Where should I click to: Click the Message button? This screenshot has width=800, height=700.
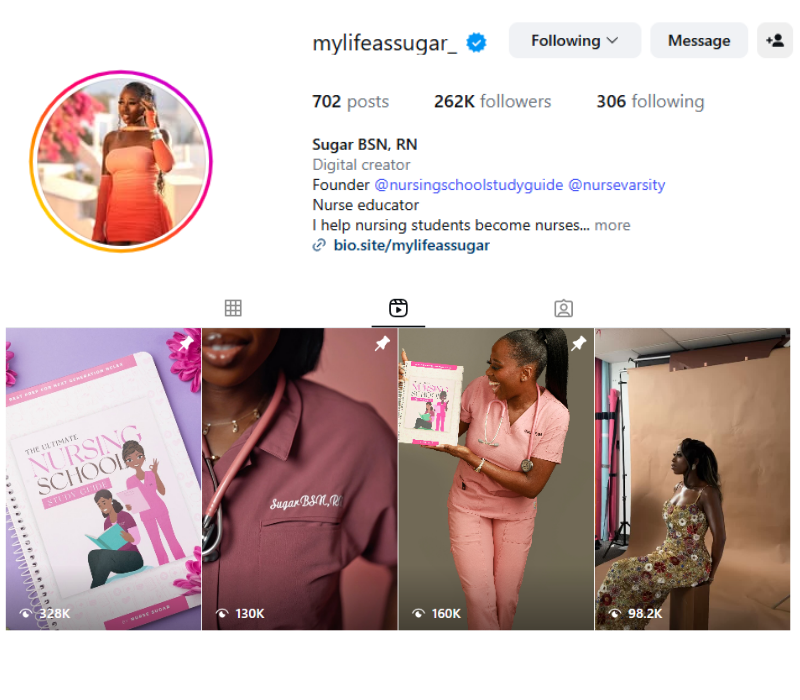pos(699,40)
